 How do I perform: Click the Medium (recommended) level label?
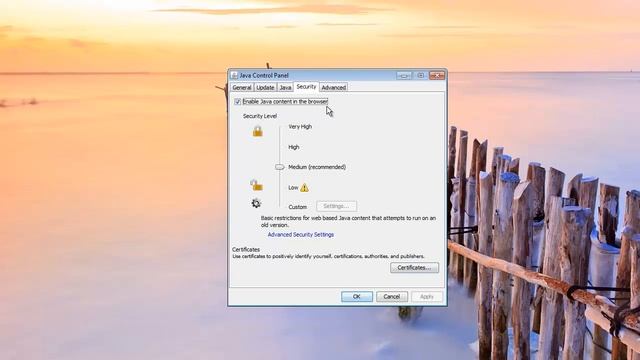[317, 167]
